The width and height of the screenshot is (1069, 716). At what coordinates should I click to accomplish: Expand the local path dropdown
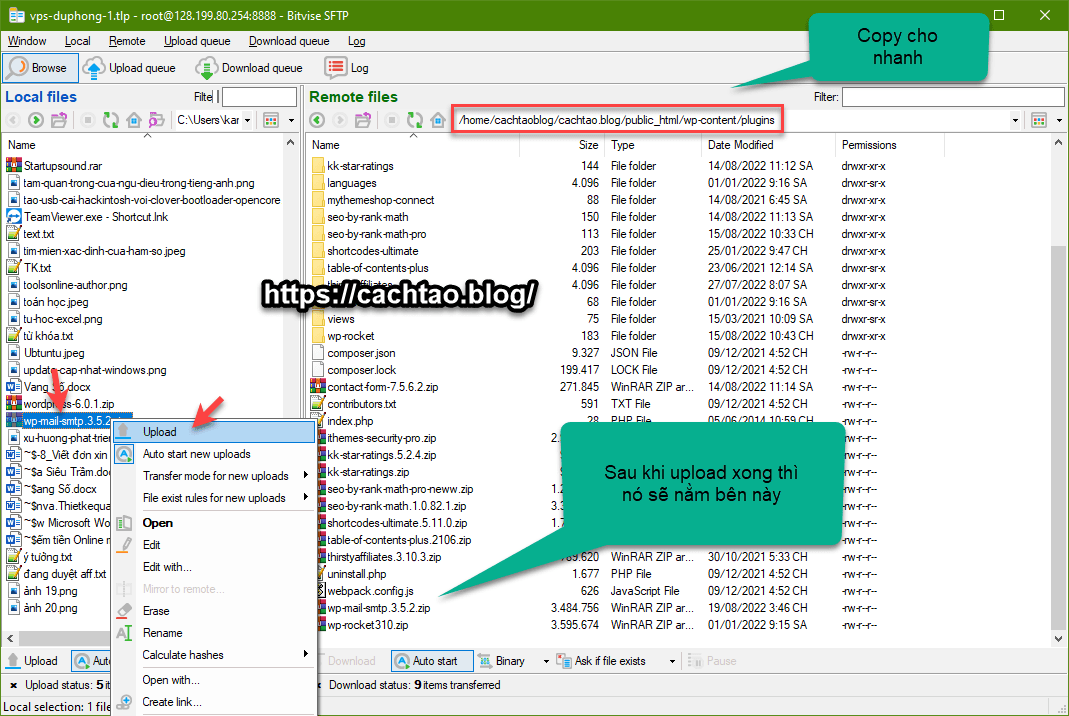coord(247,120)
